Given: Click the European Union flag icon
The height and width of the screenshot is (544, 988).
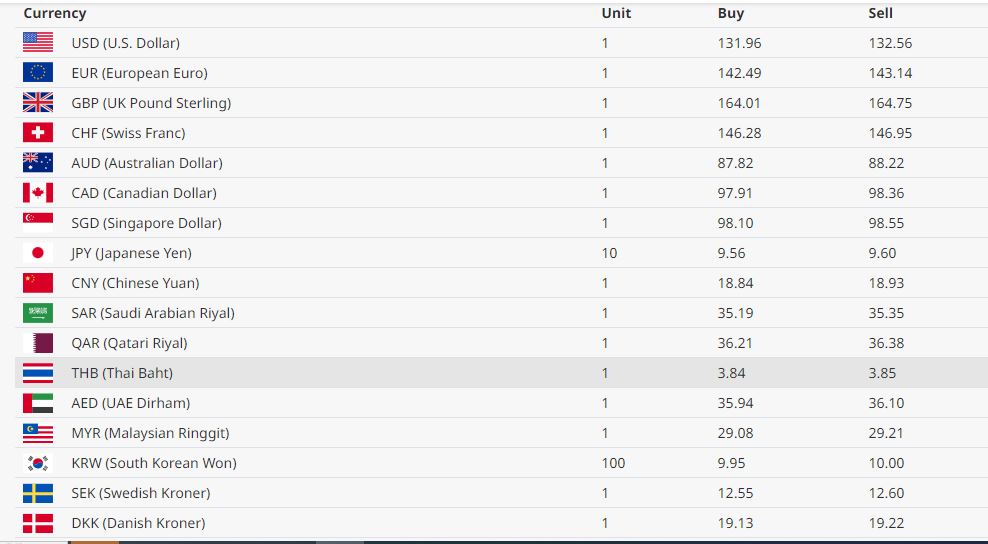Looking at the screenshot, I should (38, 73).
